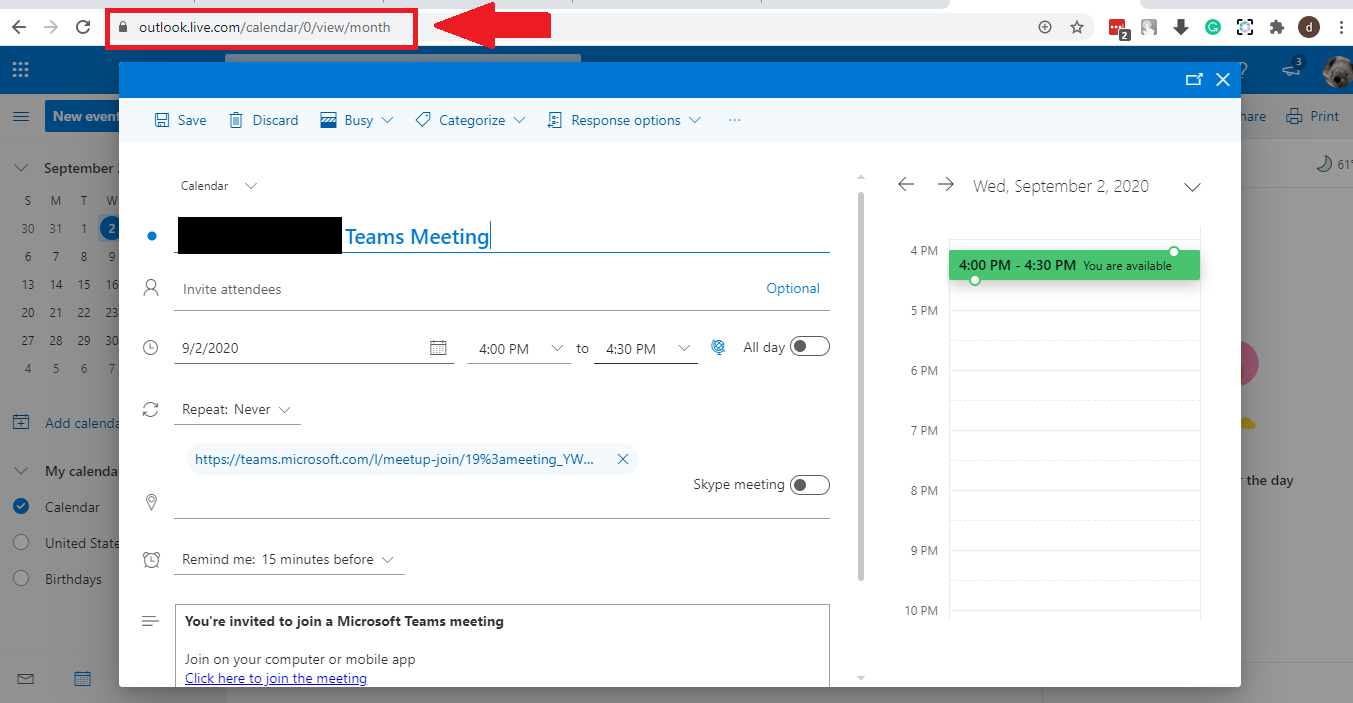The width and height of the screenshot is (1353, 703).
Task: Click the Discard button
Action: (x=264, y=120)
